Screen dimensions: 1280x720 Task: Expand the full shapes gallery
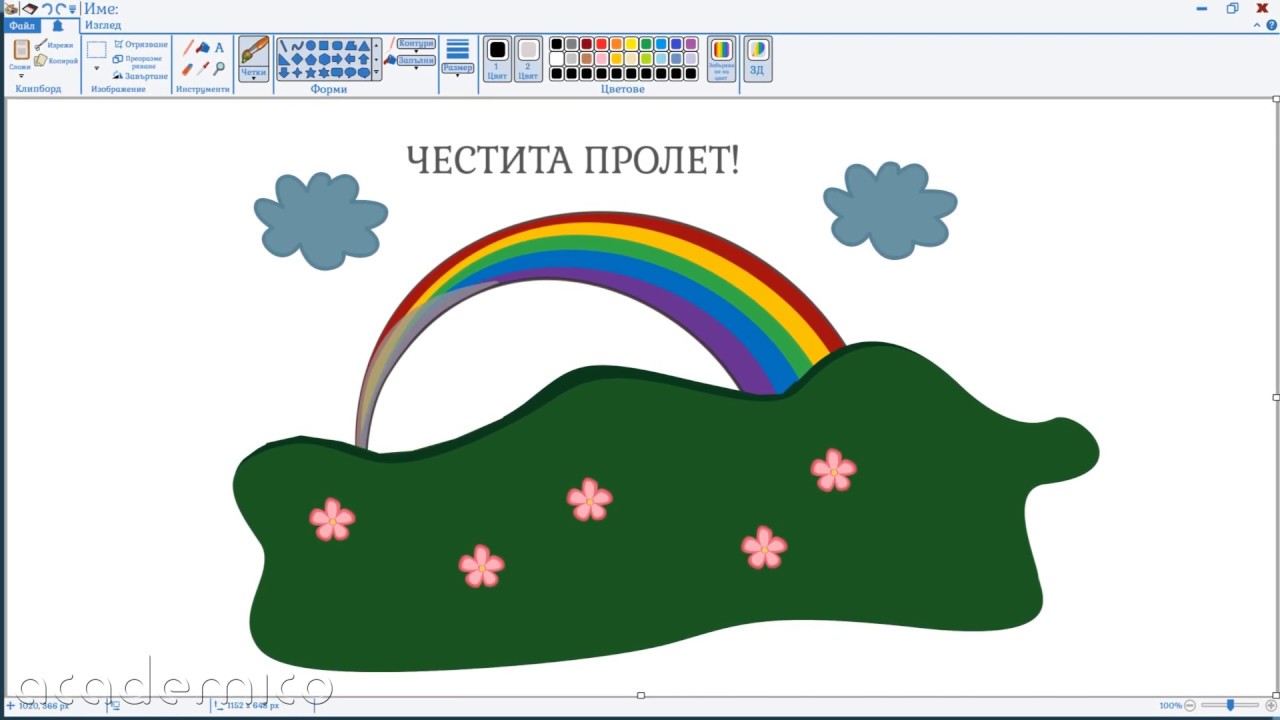click(376, 72)
